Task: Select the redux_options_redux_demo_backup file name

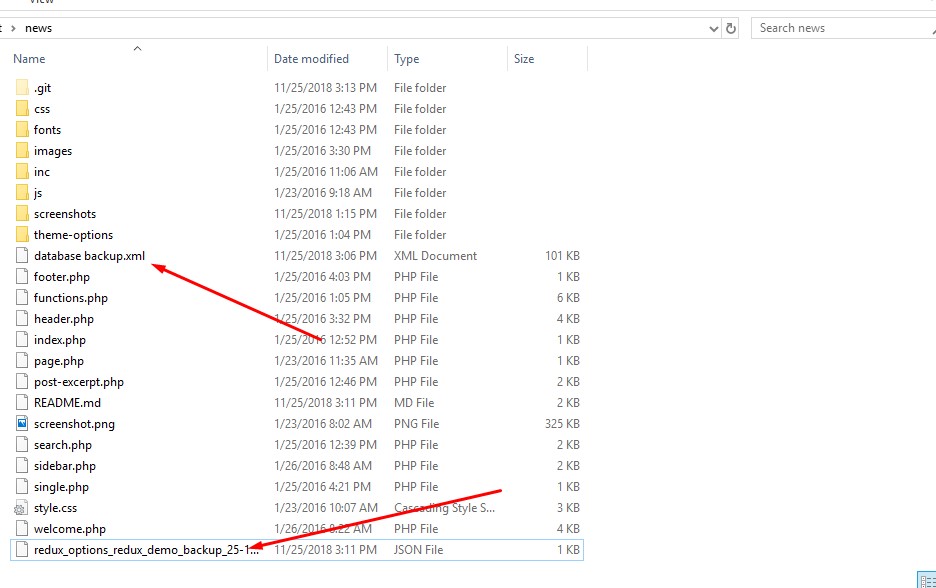Action: 146,550
